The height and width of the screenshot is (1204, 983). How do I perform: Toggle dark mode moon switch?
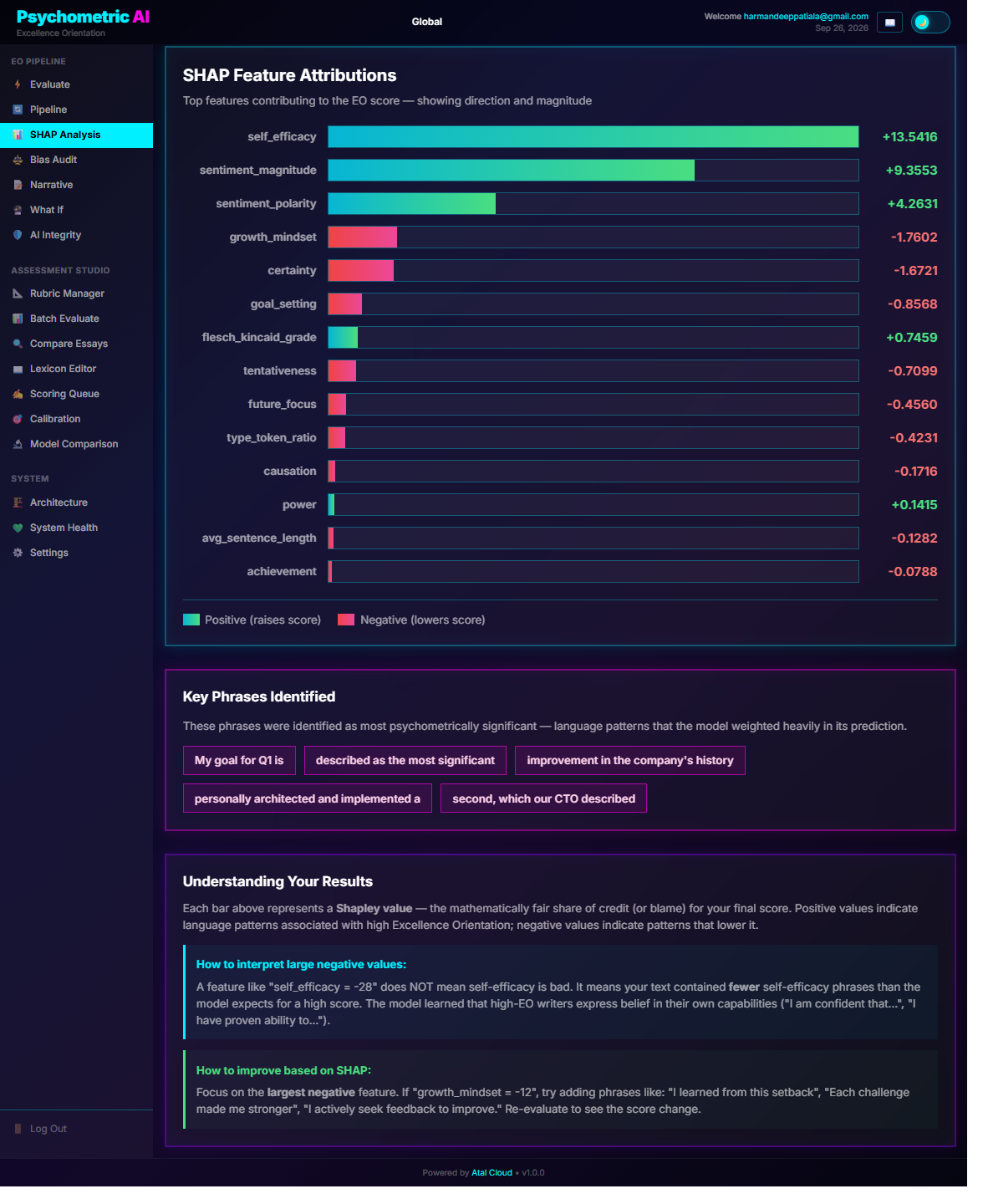[930, 23]
